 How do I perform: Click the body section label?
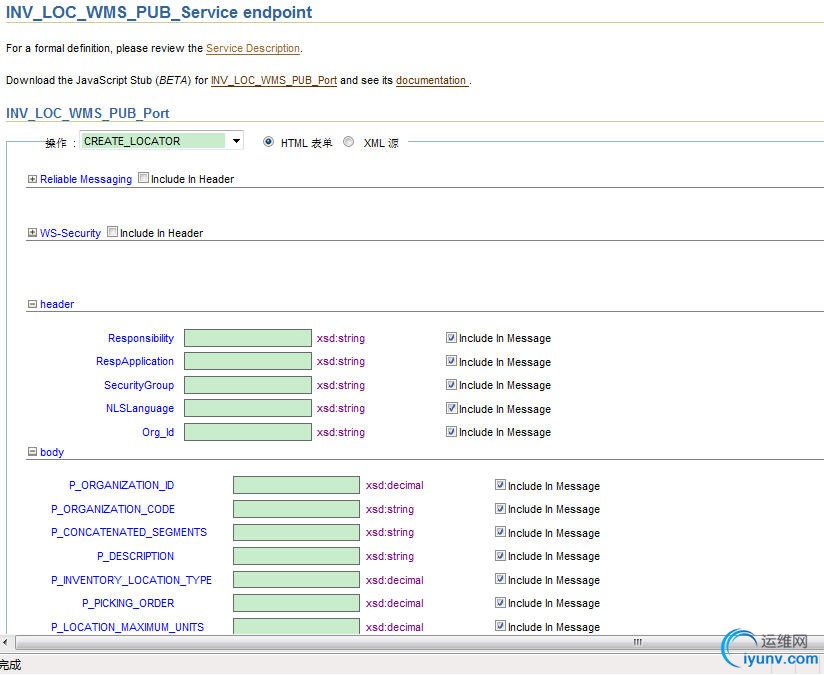tap(52, 452)
